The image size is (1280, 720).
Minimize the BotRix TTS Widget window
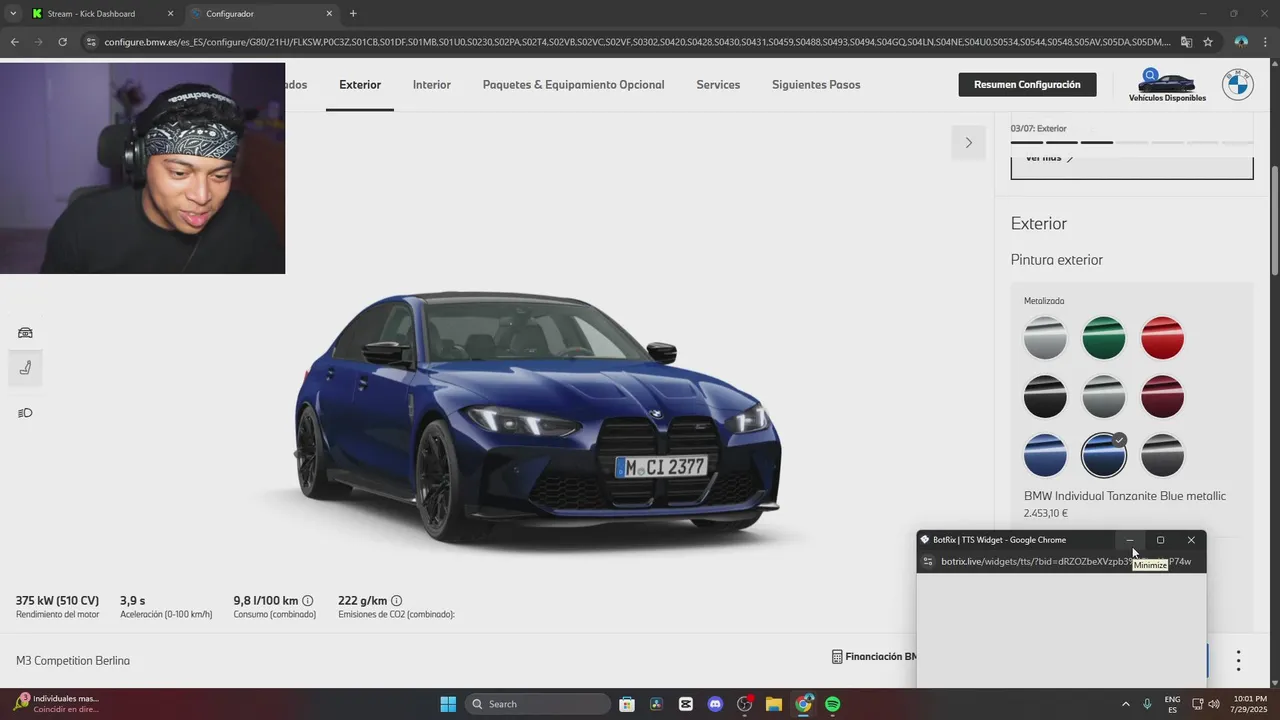1130,540
